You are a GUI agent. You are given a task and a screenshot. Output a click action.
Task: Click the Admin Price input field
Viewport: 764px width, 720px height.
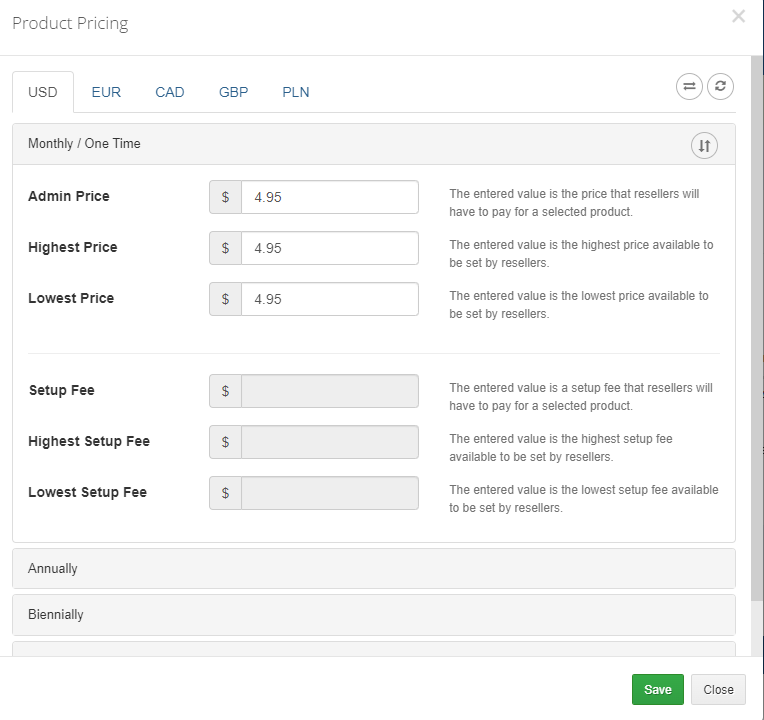coord(330,197)
